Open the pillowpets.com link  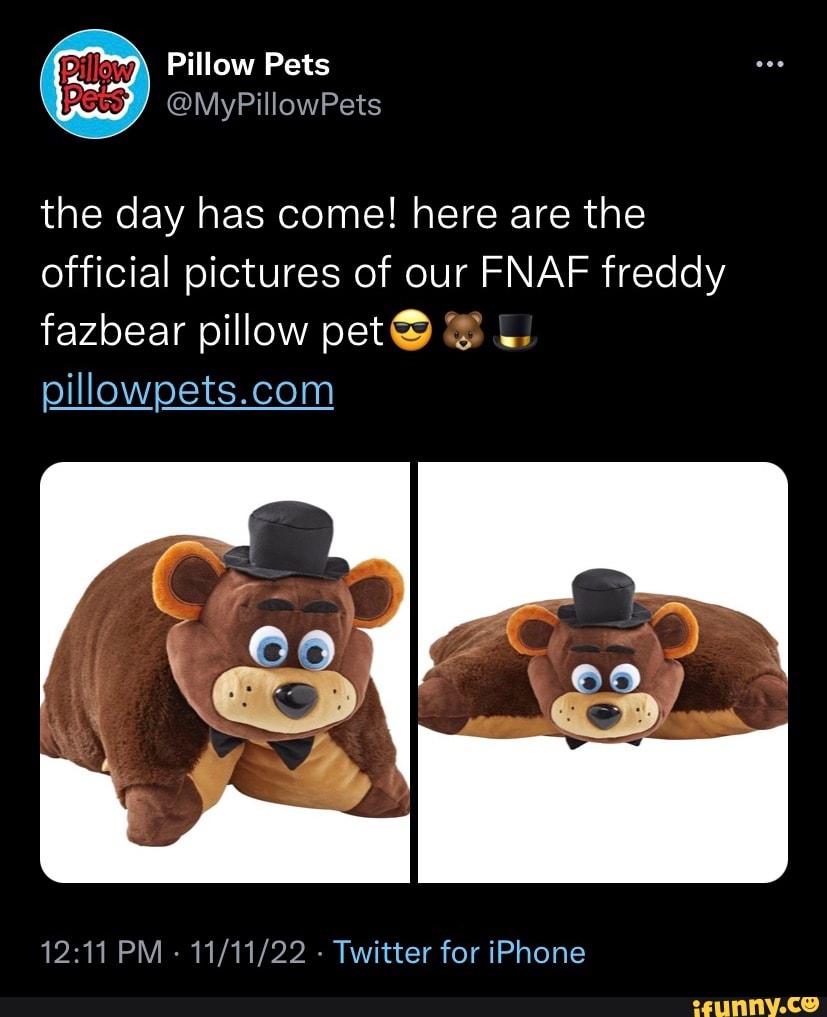click(186, 391)
